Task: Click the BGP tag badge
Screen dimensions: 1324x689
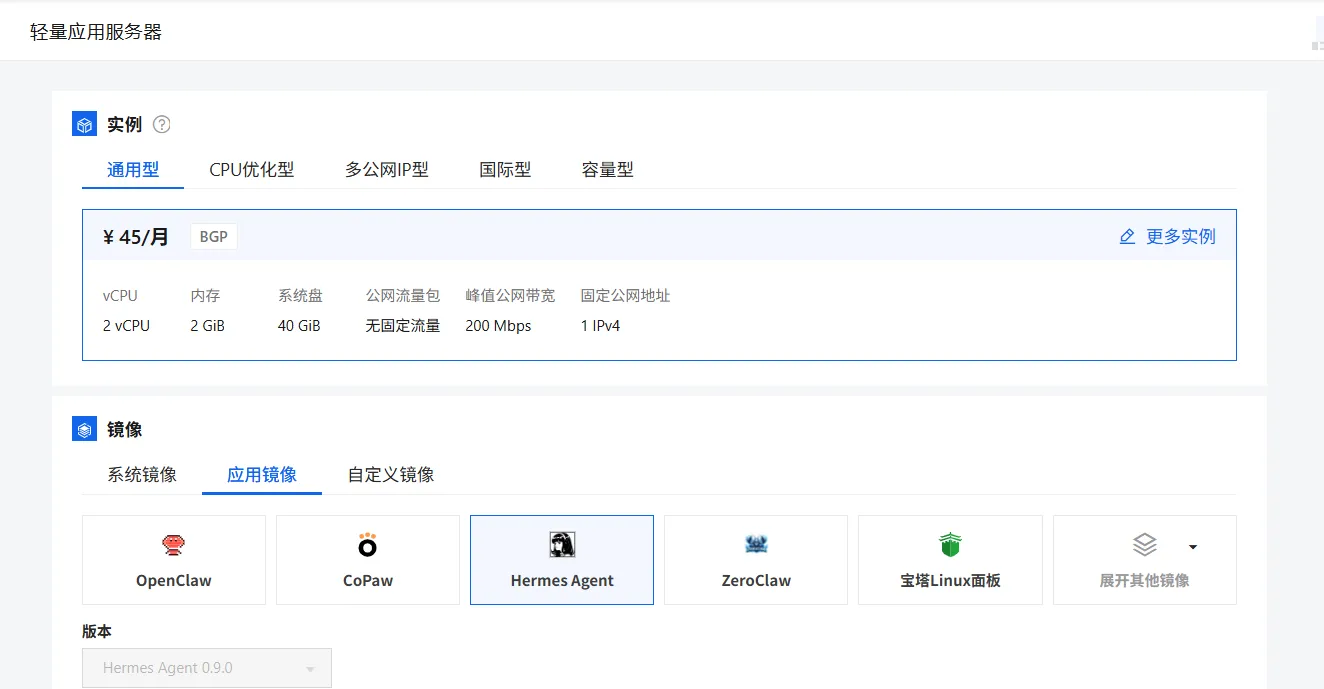Action: (214, 237)
